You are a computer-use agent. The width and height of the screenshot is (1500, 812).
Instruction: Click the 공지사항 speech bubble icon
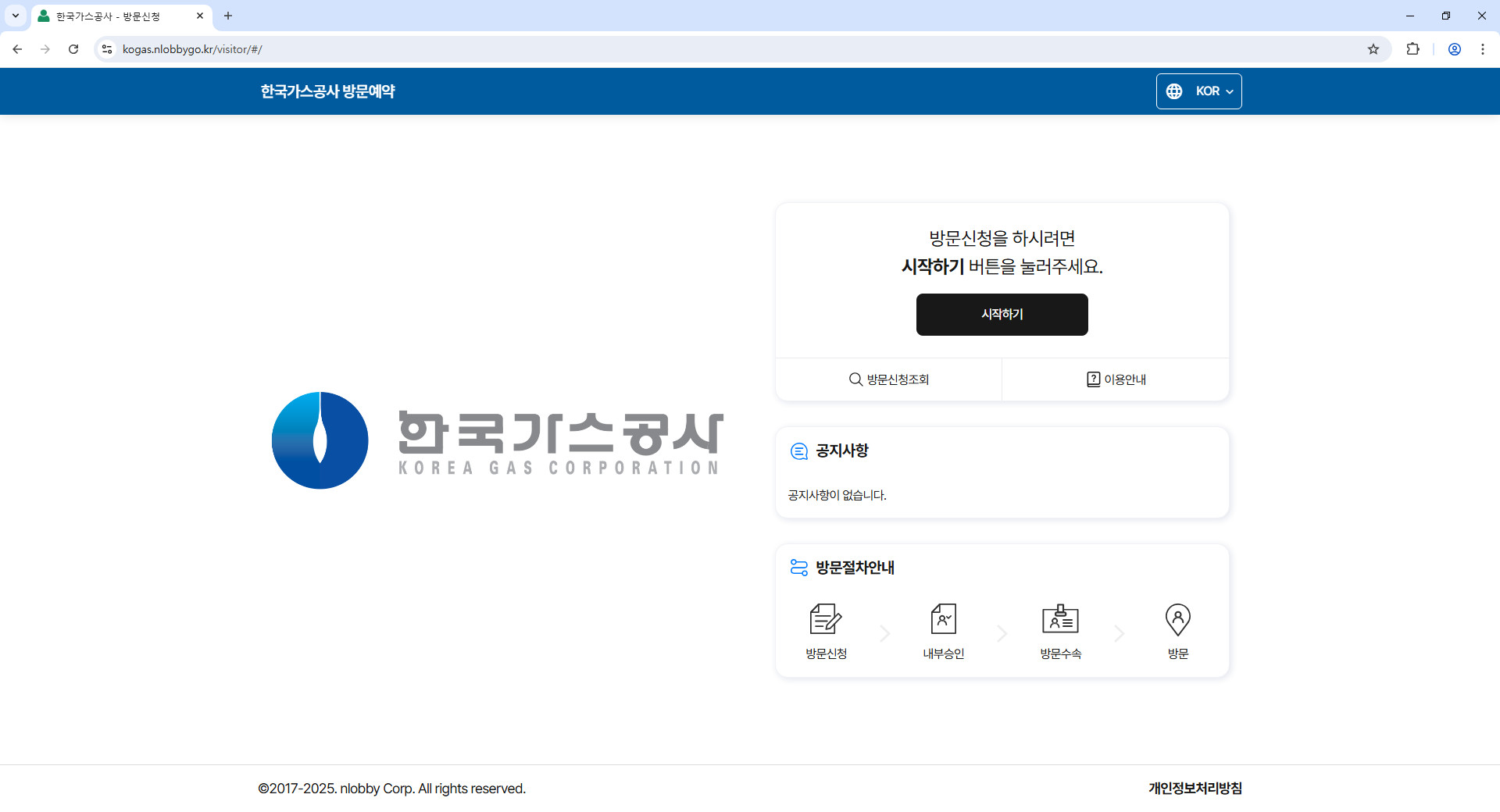point(798,451)
